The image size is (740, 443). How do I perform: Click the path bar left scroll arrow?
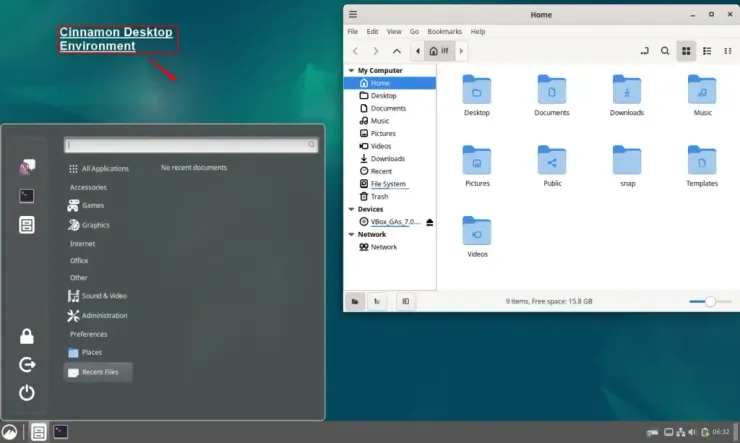[418, 51]
